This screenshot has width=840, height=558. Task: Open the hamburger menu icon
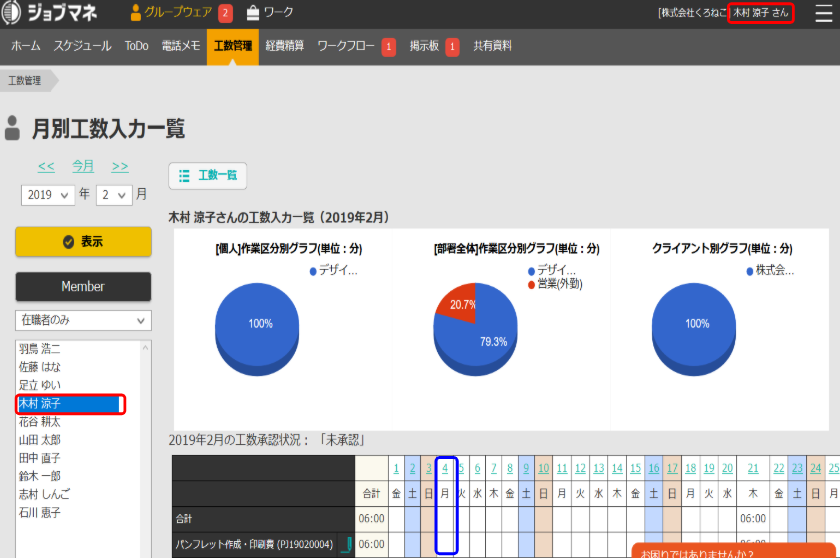coord(823,13)
